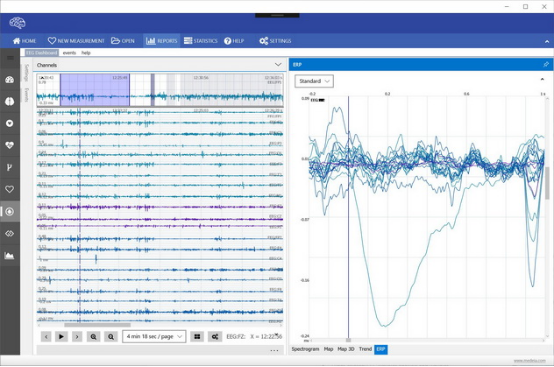Zoom in on the EEG traces
Image resolution: width=554 pixels, height=367 pixels.
[x=94, y=337]
